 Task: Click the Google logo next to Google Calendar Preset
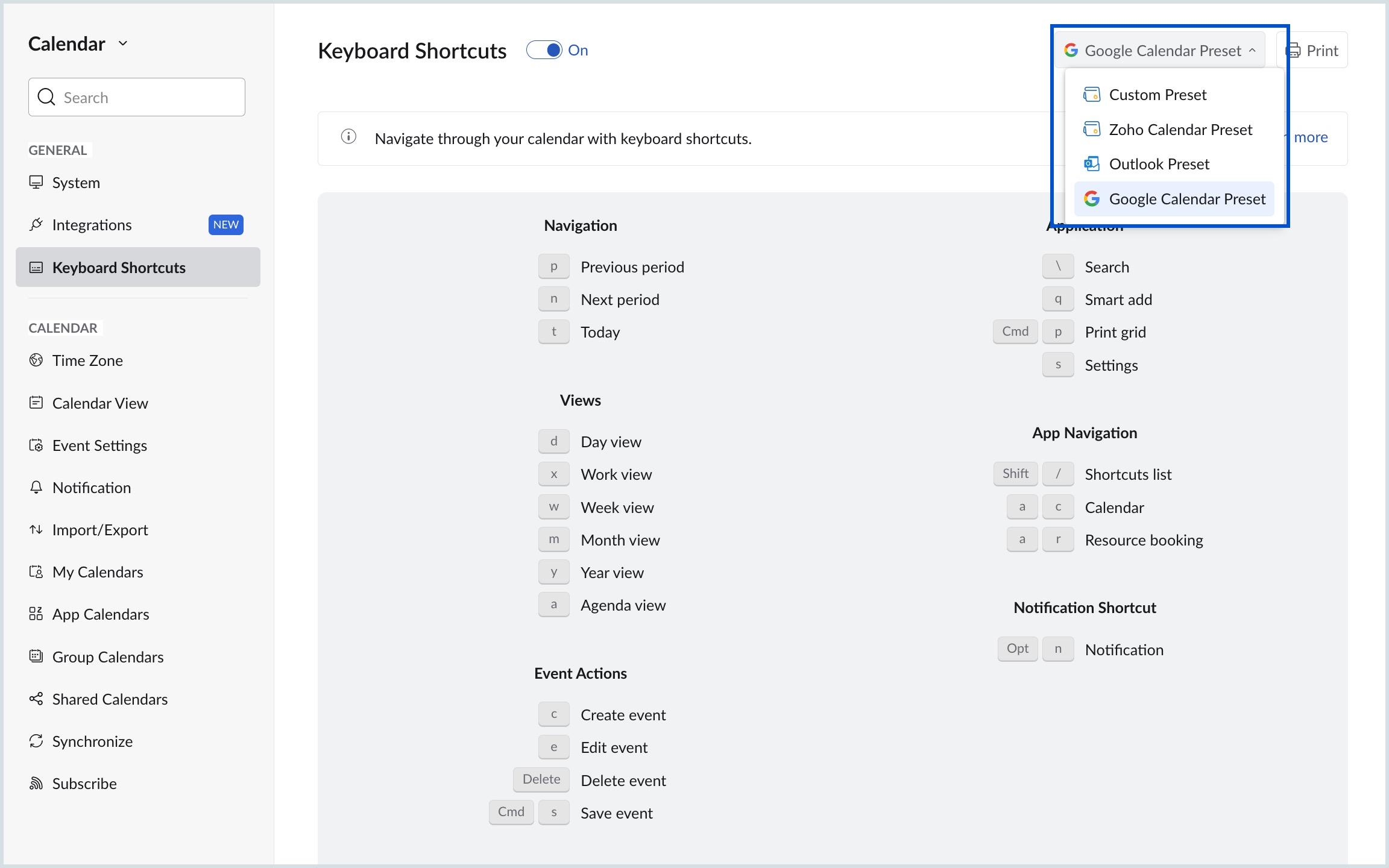coord(1071,50)
